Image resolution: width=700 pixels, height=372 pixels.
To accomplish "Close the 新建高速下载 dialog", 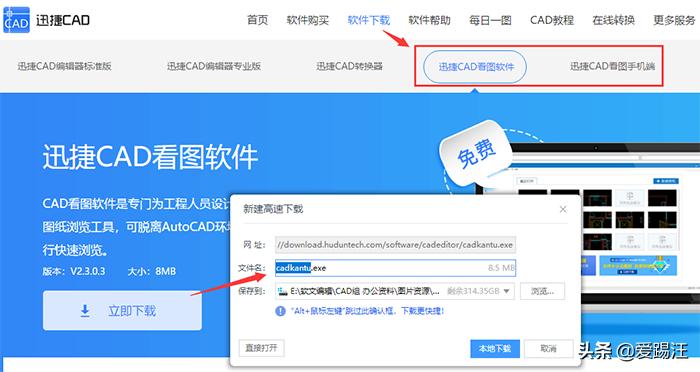I will pyautogui.click(x=563, y=209).
